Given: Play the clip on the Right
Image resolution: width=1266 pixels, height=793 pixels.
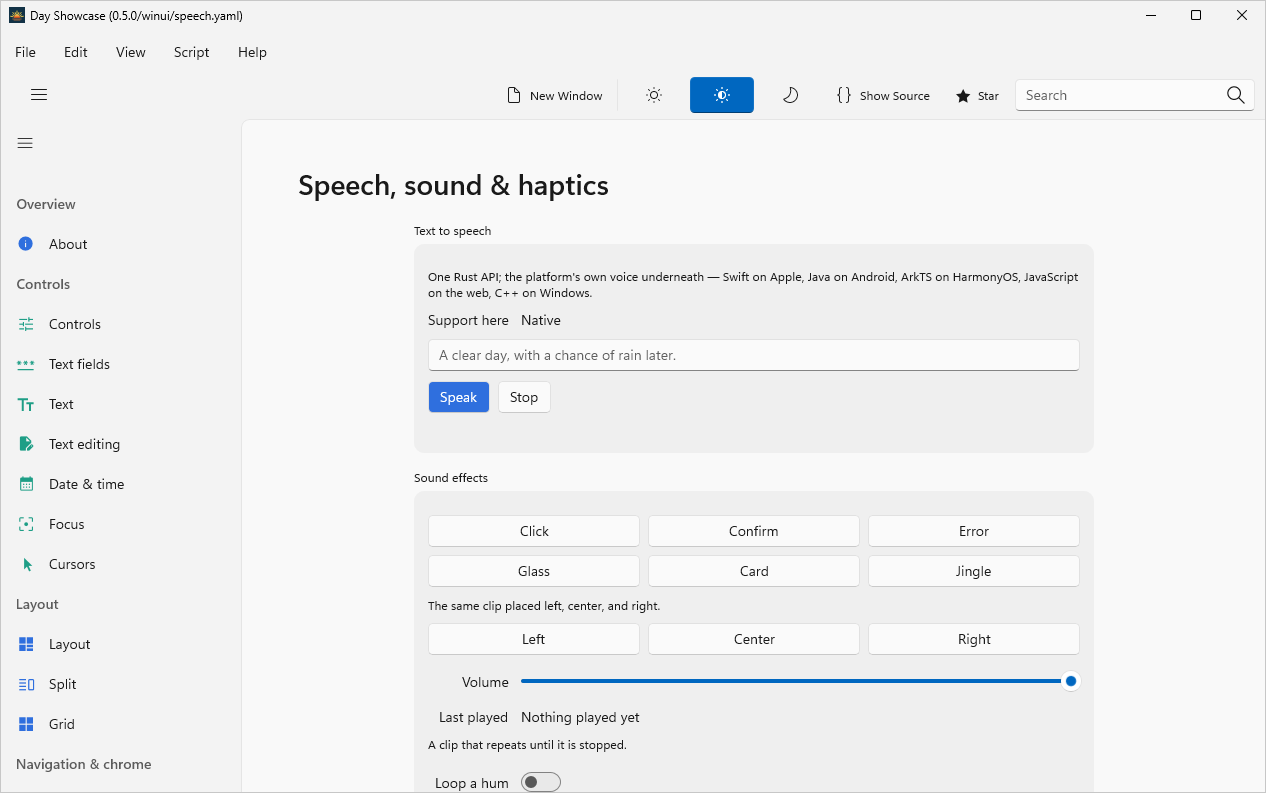Looking at the screenshot, I should tap(974, 639).
